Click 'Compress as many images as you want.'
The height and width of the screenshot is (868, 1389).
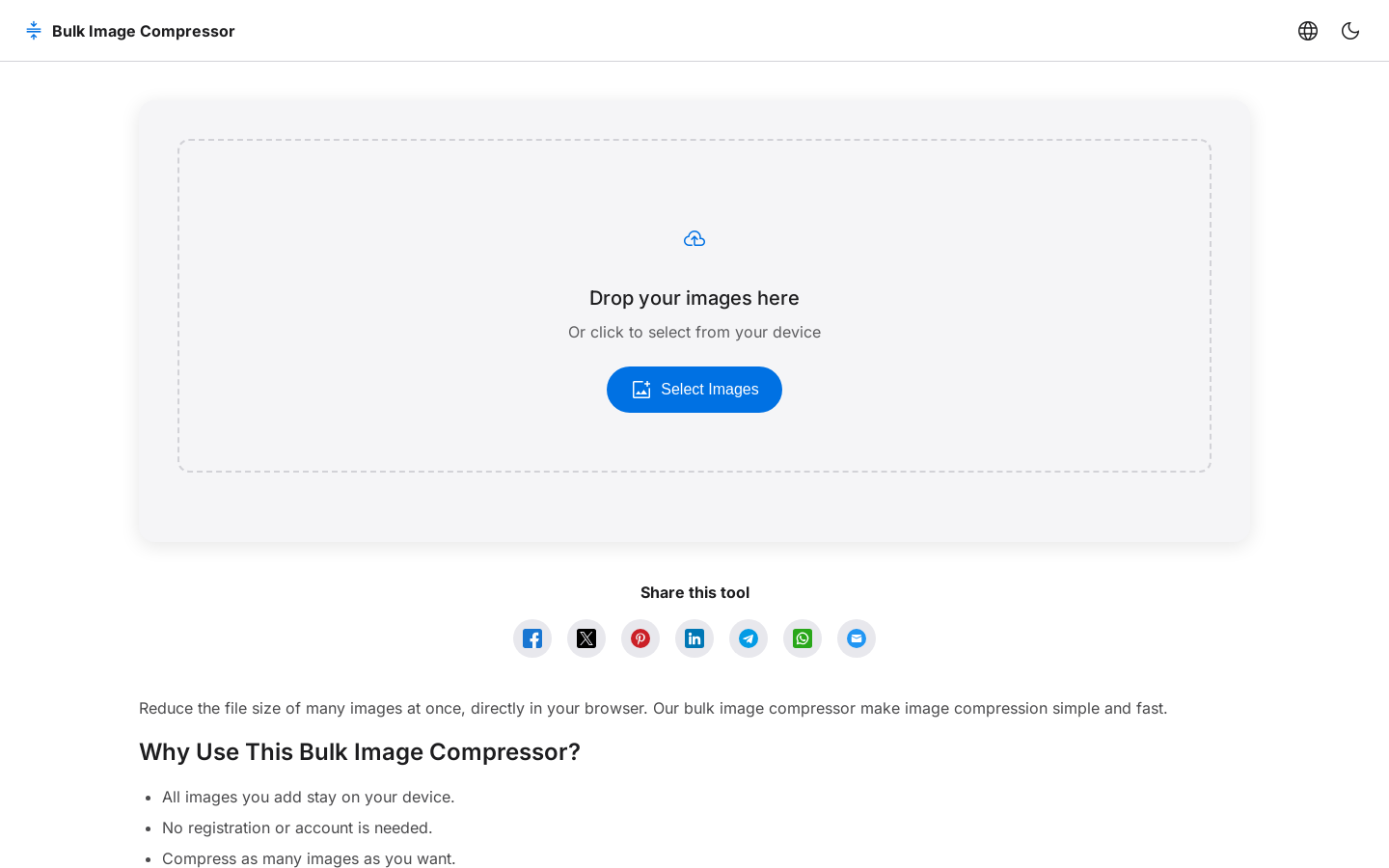(309, 858)
